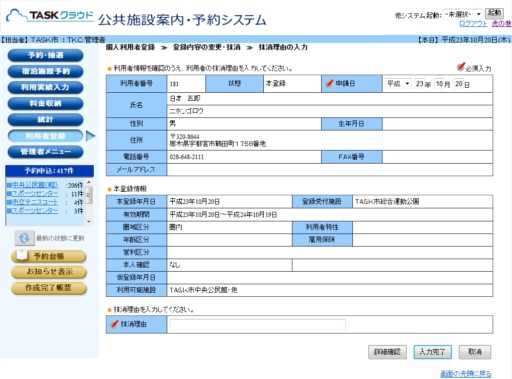Click the reservation list scrollbar down arrow
This screenshot has width=512, height=379.
pyautogui.click(x=89, y=221)
